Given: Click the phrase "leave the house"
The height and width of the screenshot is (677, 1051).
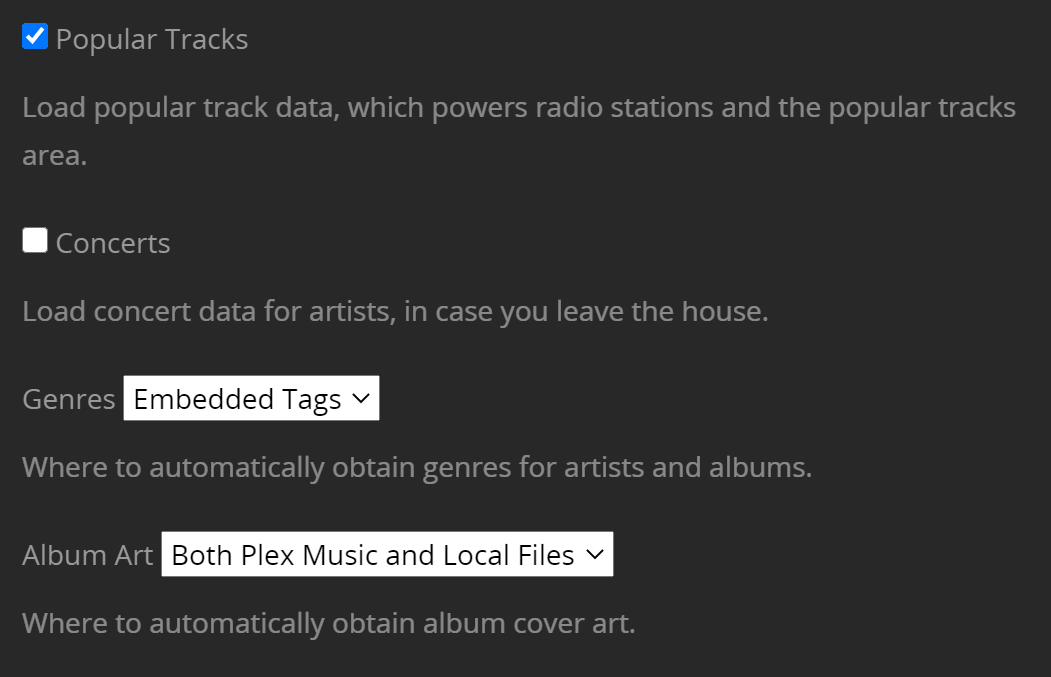Looking at the screenshot, I should 661,312.
